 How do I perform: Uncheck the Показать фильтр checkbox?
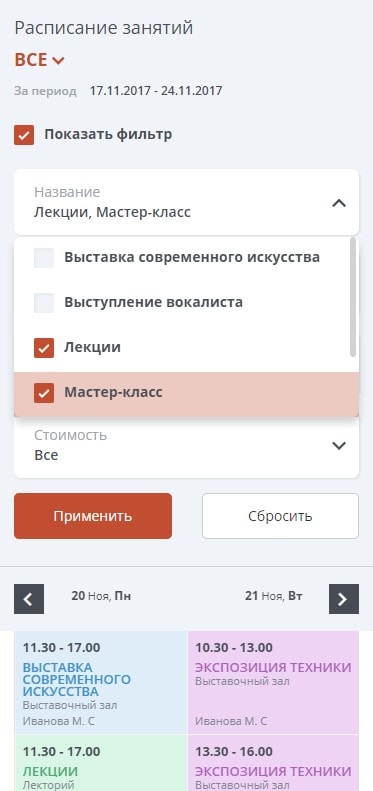24,135
